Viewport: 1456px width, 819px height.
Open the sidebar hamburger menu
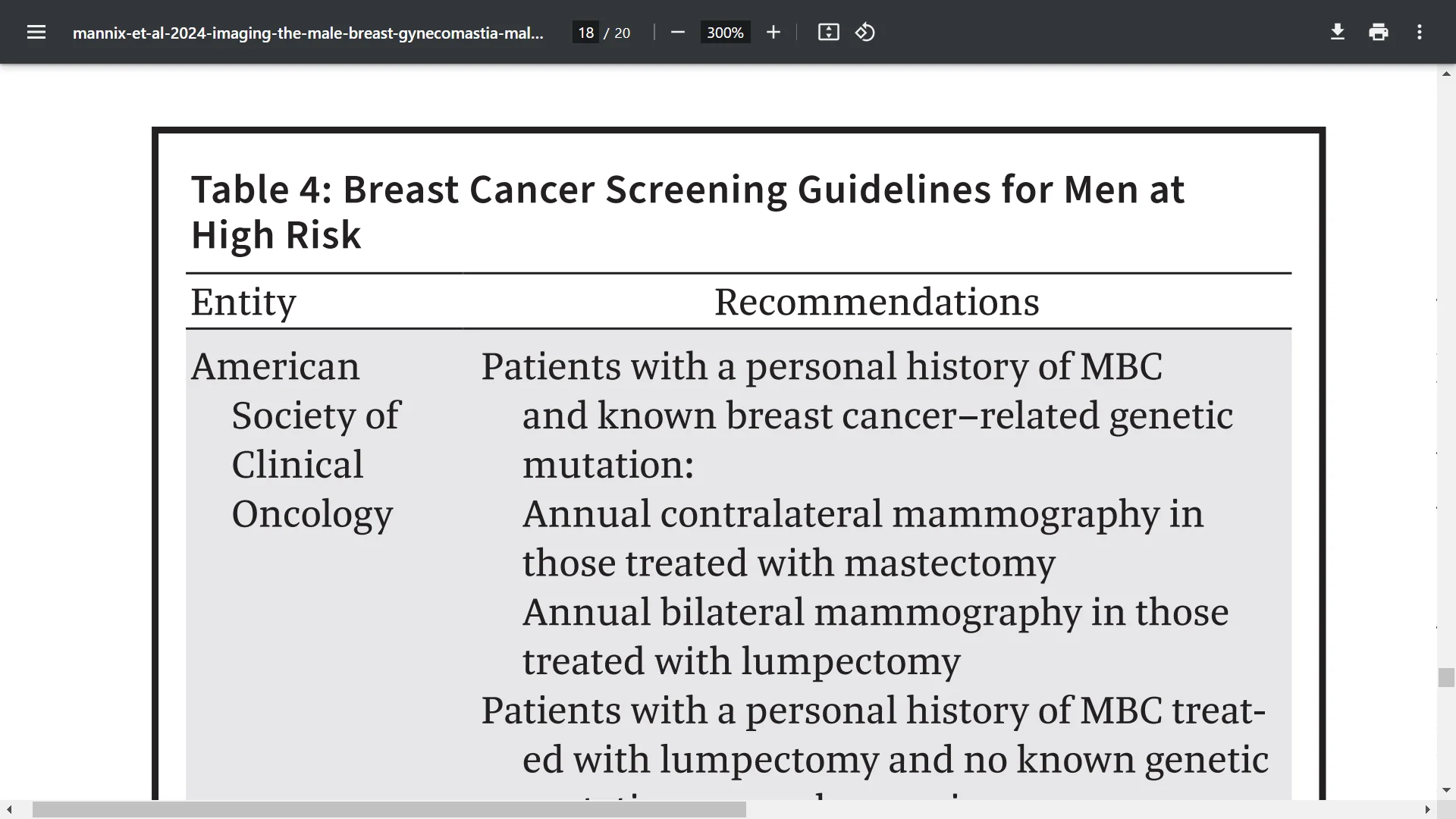point(36,32)
